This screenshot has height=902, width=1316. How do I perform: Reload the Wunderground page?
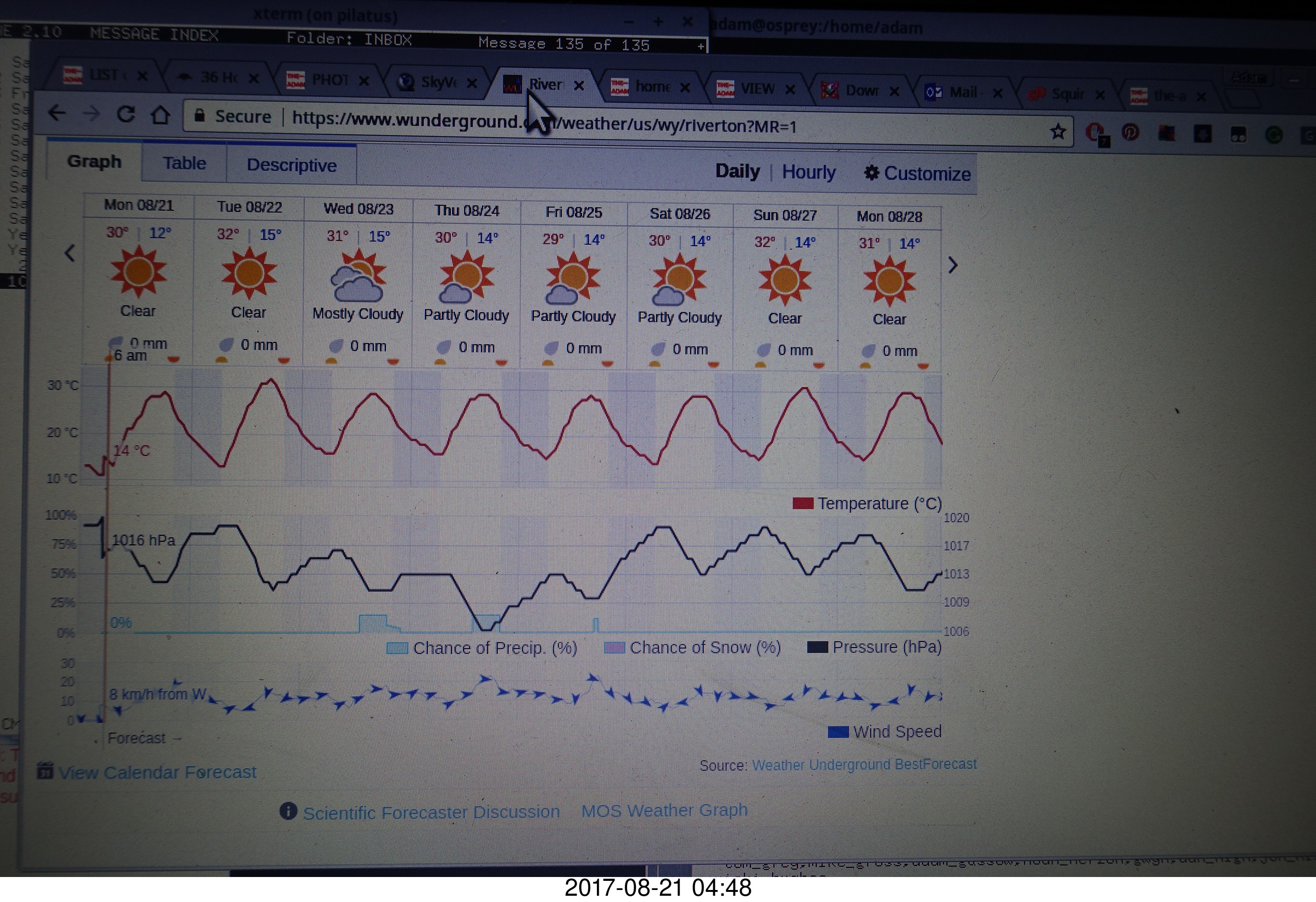point(125,114)
